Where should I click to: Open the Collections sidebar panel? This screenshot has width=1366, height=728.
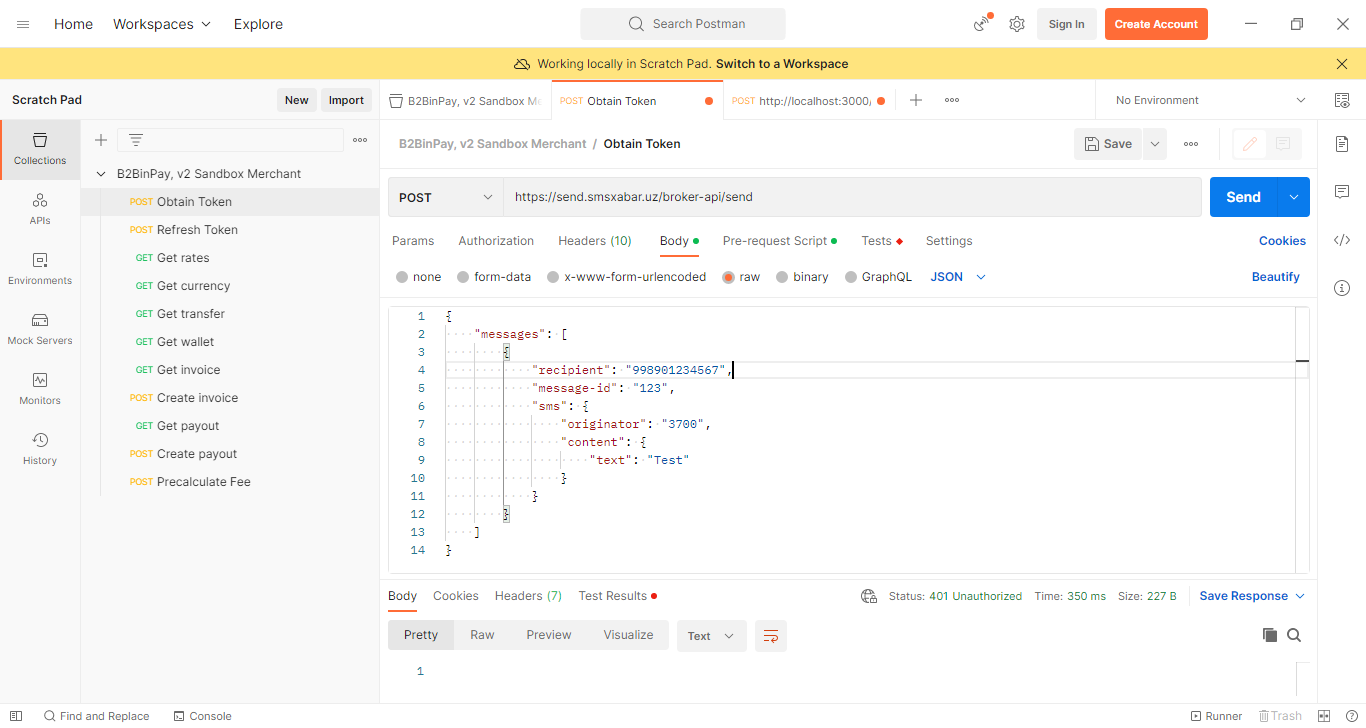[x=40, y=149]
